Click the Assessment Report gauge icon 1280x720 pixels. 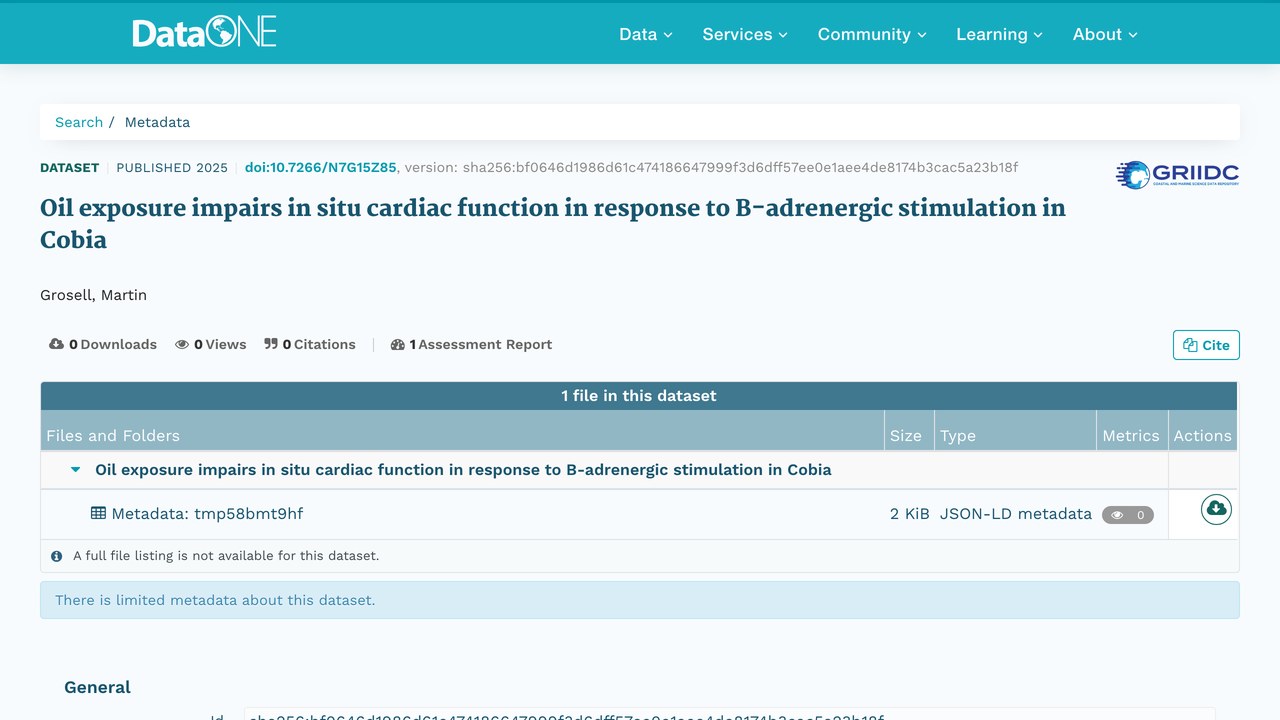click(398, 344)
